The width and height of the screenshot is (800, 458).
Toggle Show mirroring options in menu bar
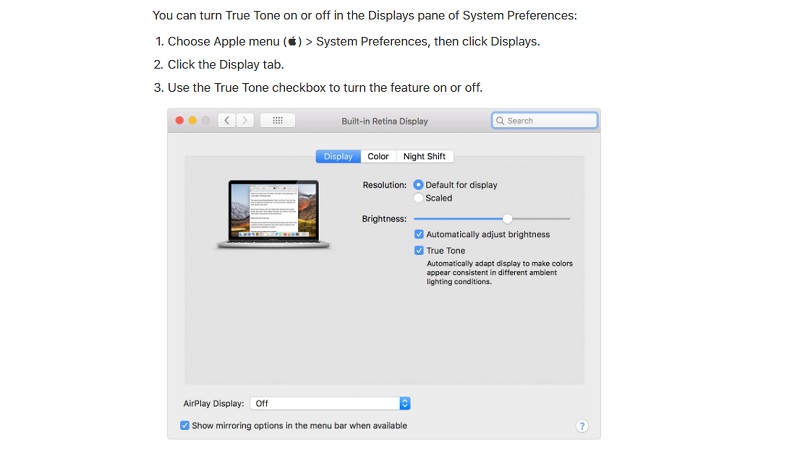pos(185,425)
